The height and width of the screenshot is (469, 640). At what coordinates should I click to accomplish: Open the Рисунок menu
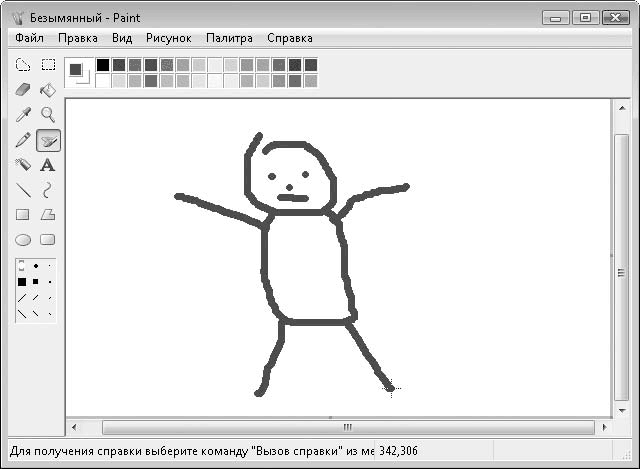(168, 38)
